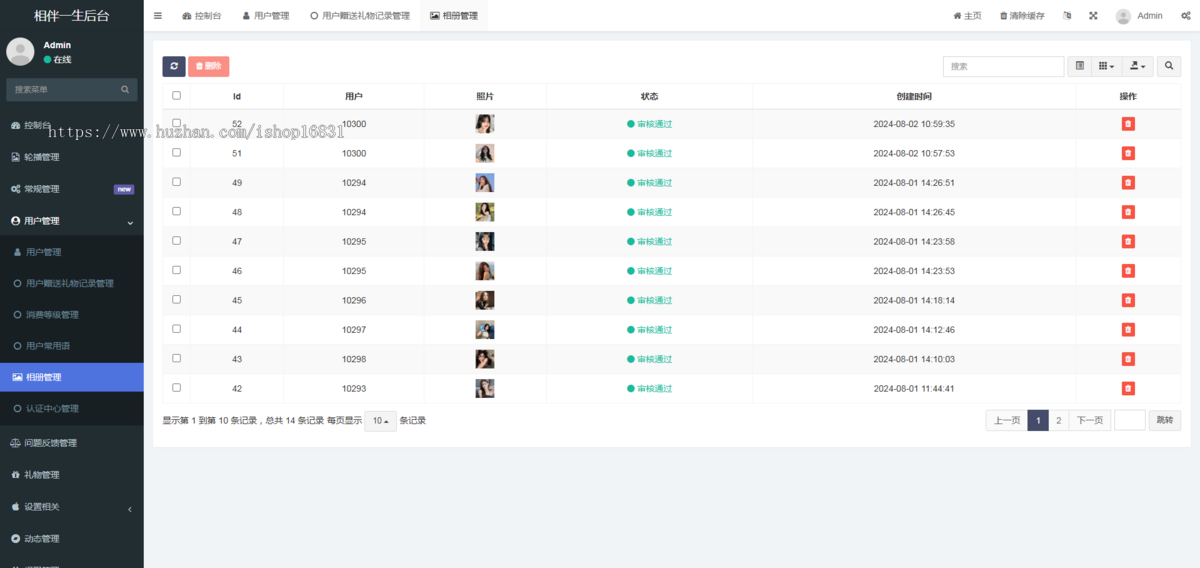Delete the record with Id 42
The height and width of the screenshot is (568, 1200).
coord(1128,388)
